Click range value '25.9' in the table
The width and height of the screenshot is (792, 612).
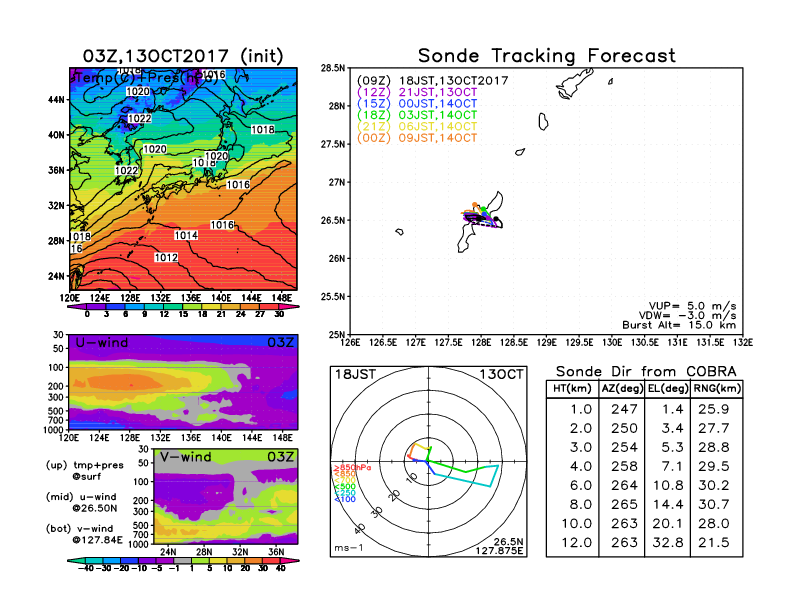[x=714, y=410]
